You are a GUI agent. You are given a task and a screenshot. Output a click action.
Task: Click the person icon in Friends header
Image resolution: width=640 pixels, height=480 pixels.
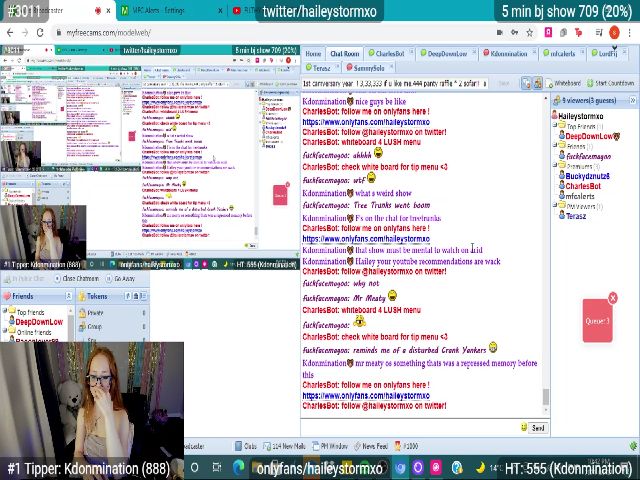pyautogui.click(x=69, y=296)
